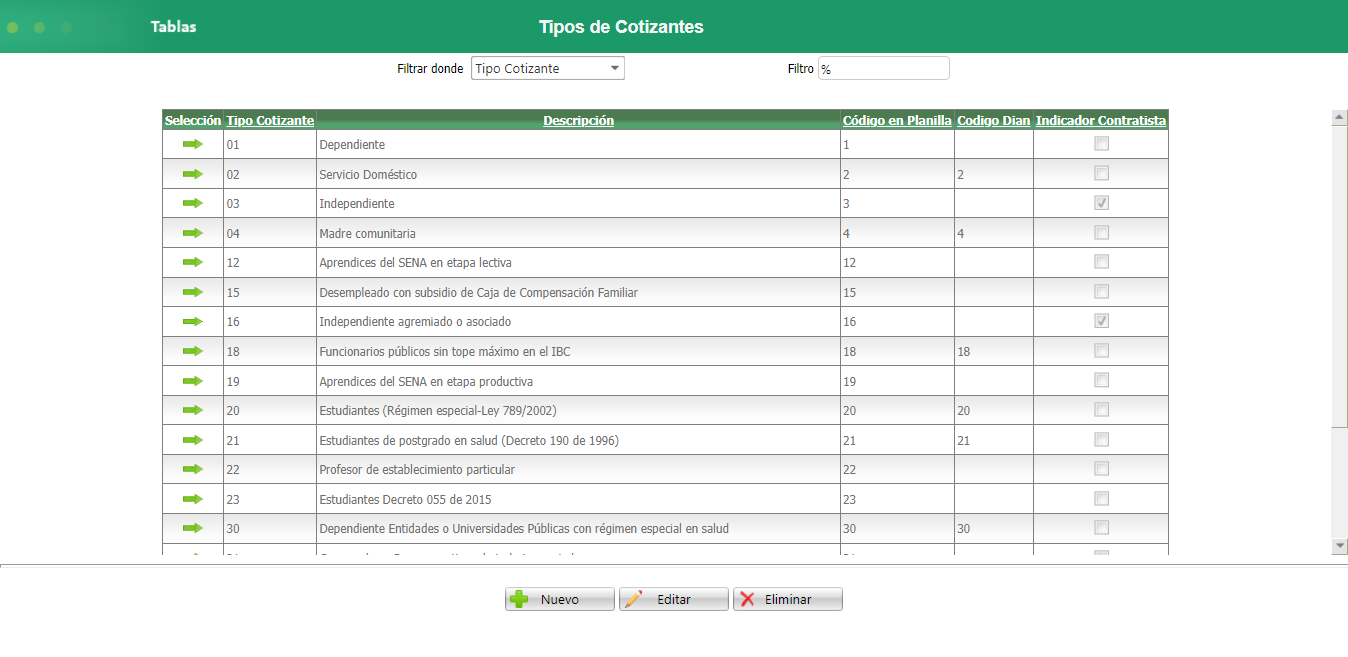Select the Estudiantes Régimen especial row arrow

click(x=193, y=410)
